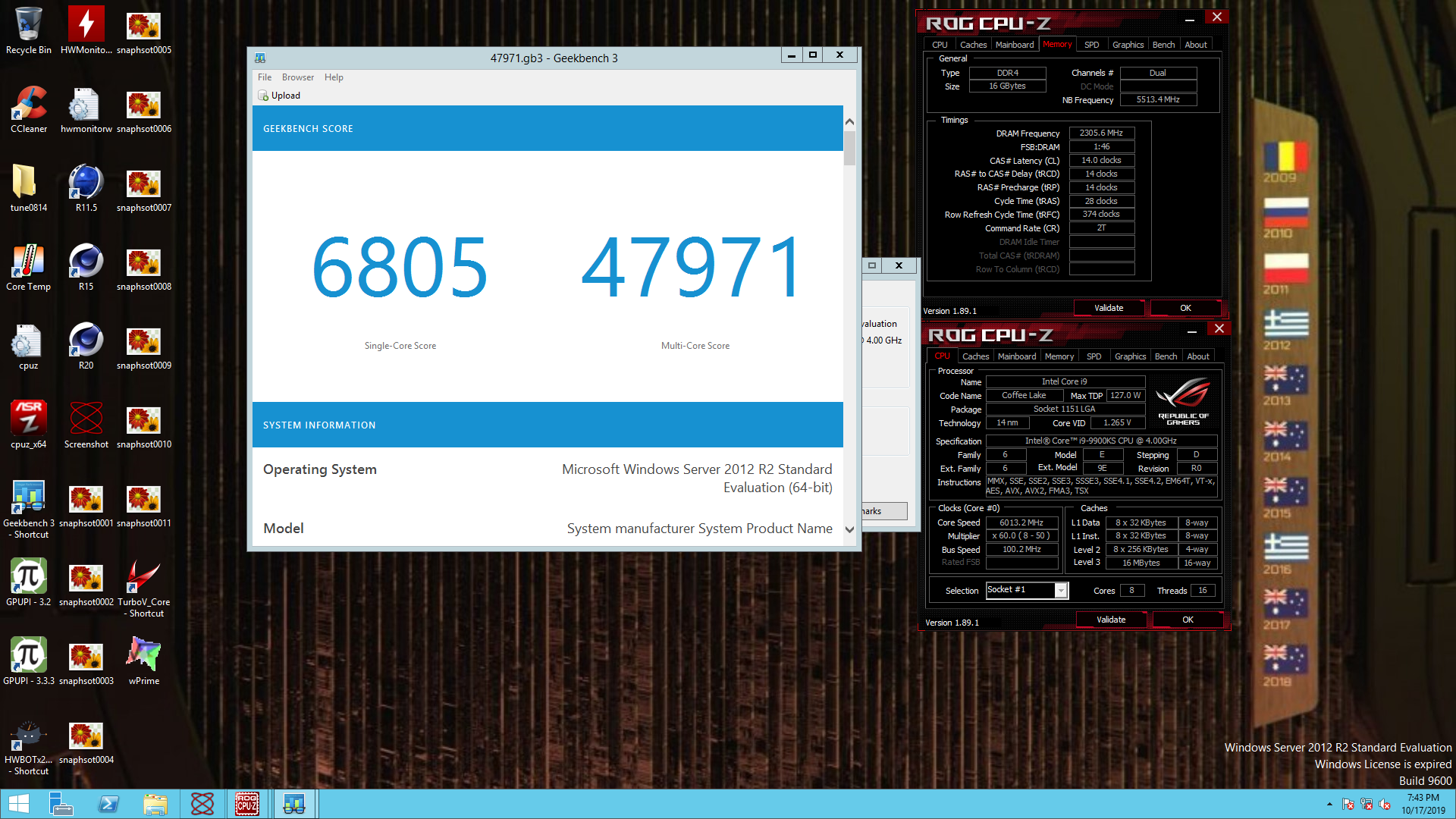
Task: Click Geekbench scrollbar down arrow
Action: pos(849,529)
